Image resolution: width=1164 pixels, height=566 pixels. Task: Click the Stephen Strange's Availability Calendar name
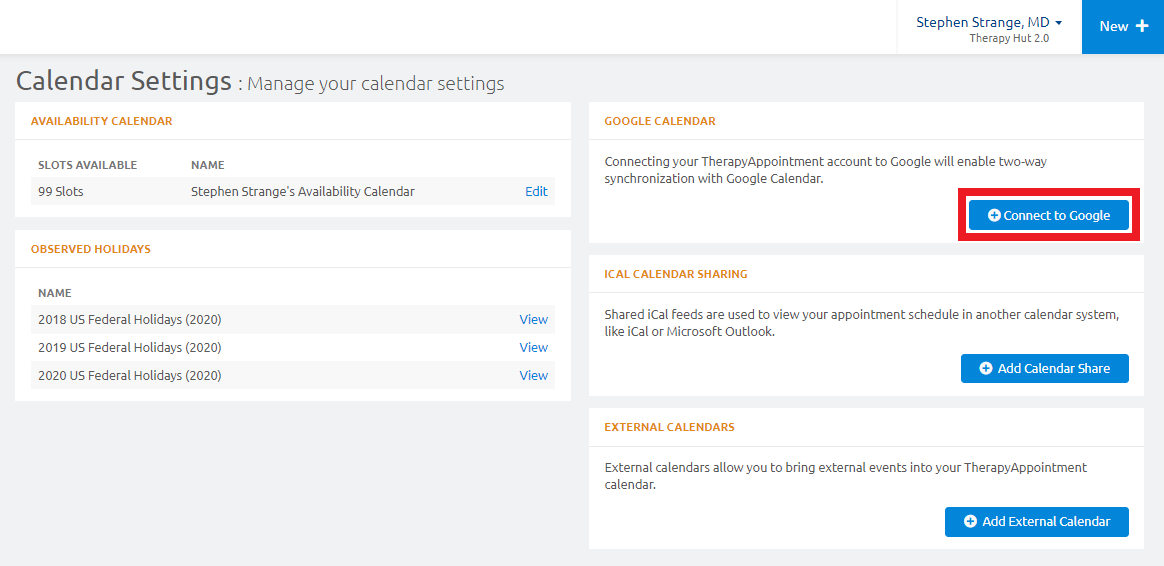(302, 191)
